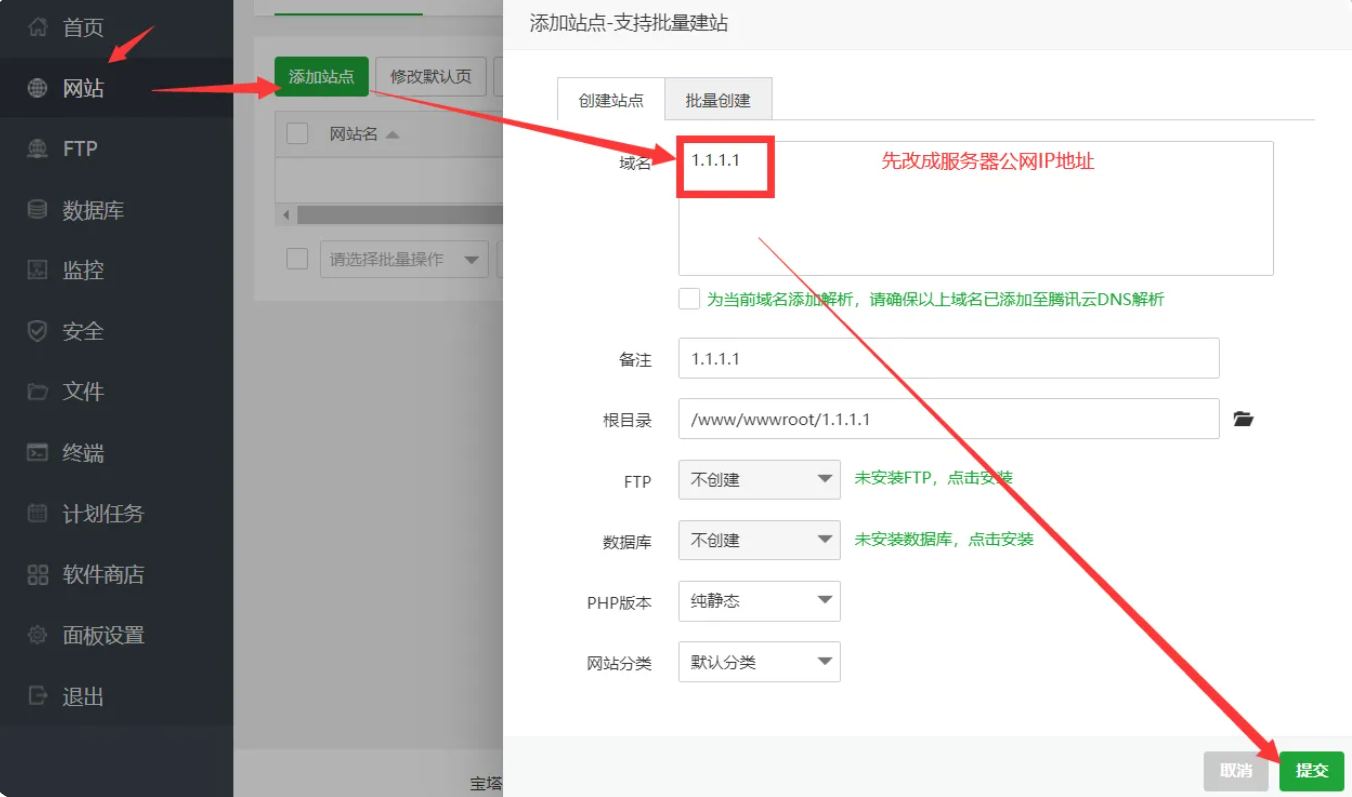Screen dimensions: 1352x797
Task: Click the home icon beside 首页
Action: tap(38, 27)
